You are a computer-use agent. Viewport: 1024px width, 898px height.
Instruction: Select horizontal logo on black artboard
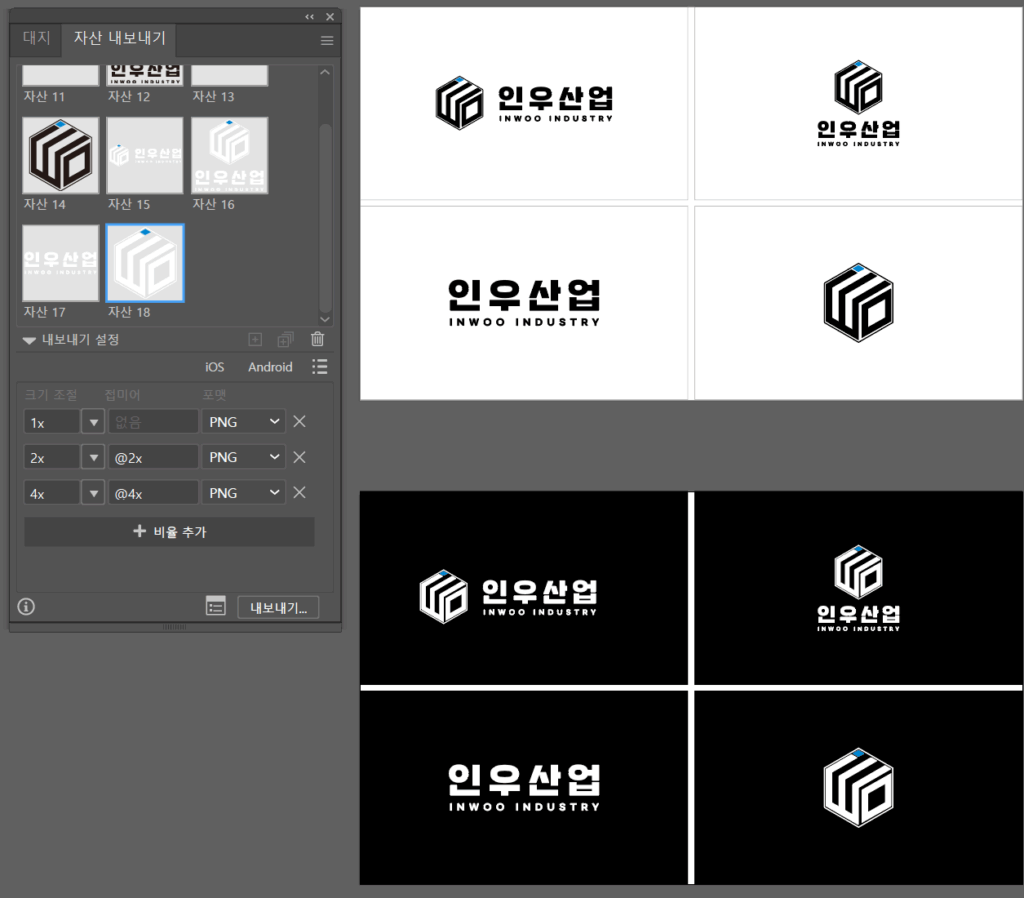click(x=508, y=596)
